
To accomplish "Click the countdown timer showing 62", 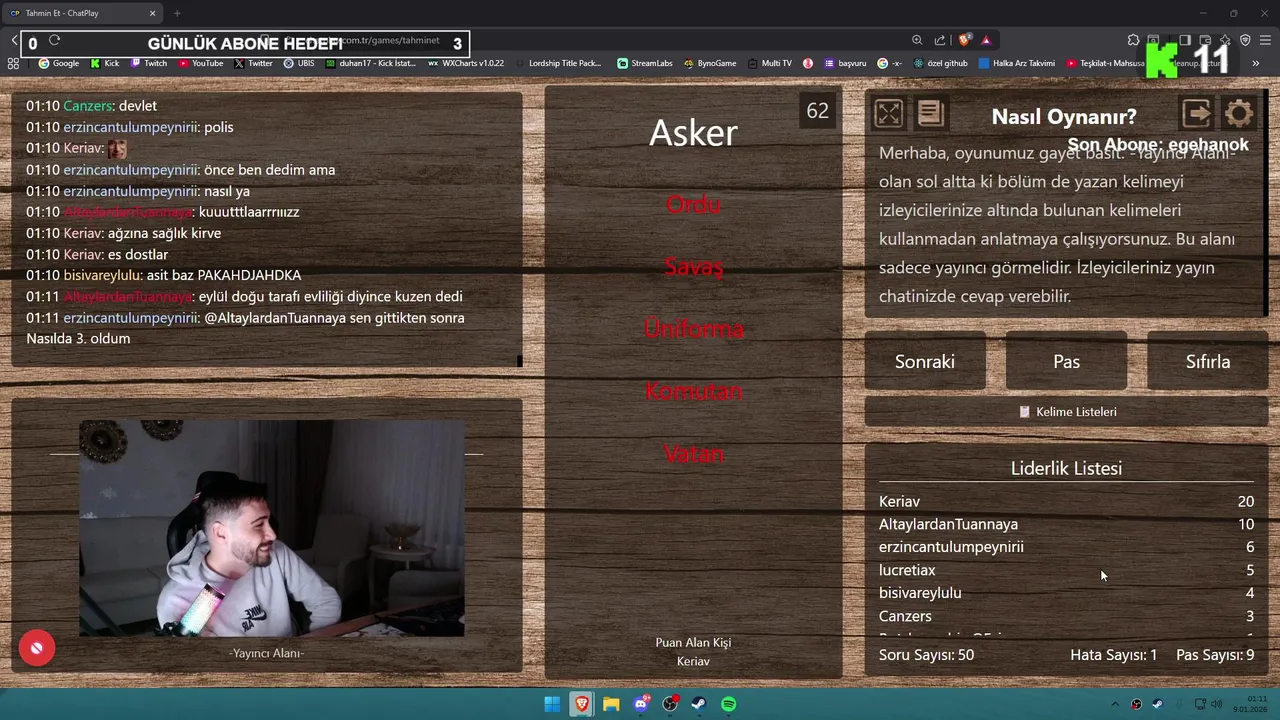I will 817,111.
